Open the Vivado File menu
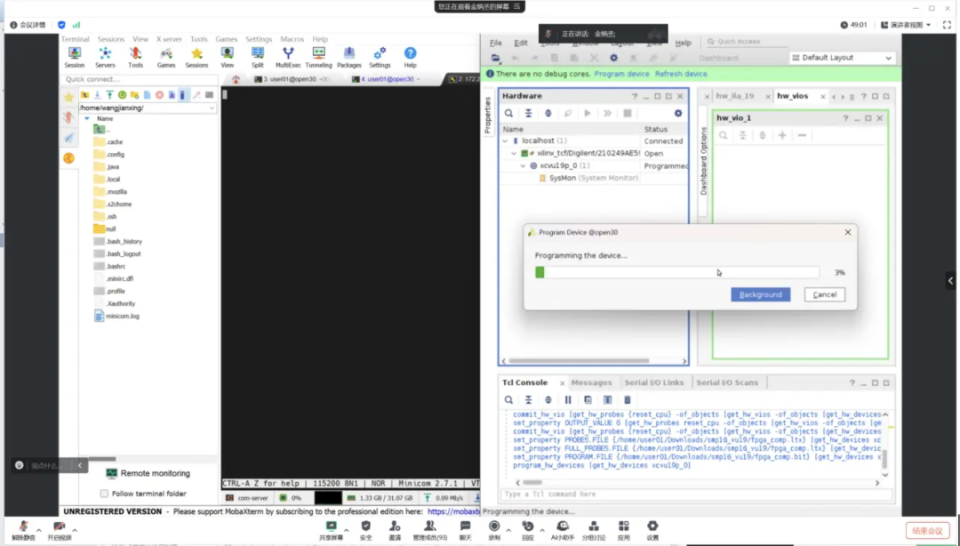The image size is (960, 546). pos(495,43)
